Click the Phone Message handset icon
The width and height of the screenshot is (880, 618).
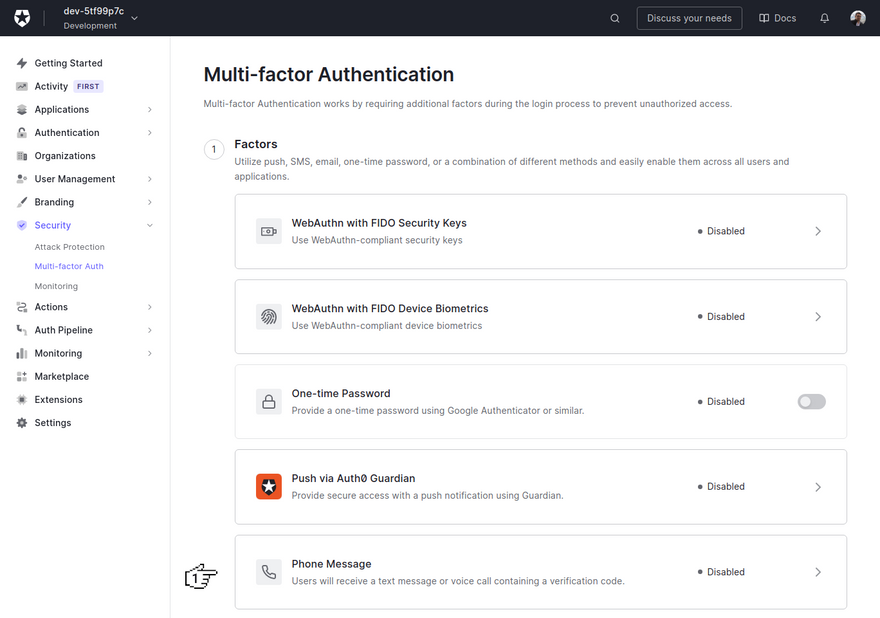(x=269, y=572)
